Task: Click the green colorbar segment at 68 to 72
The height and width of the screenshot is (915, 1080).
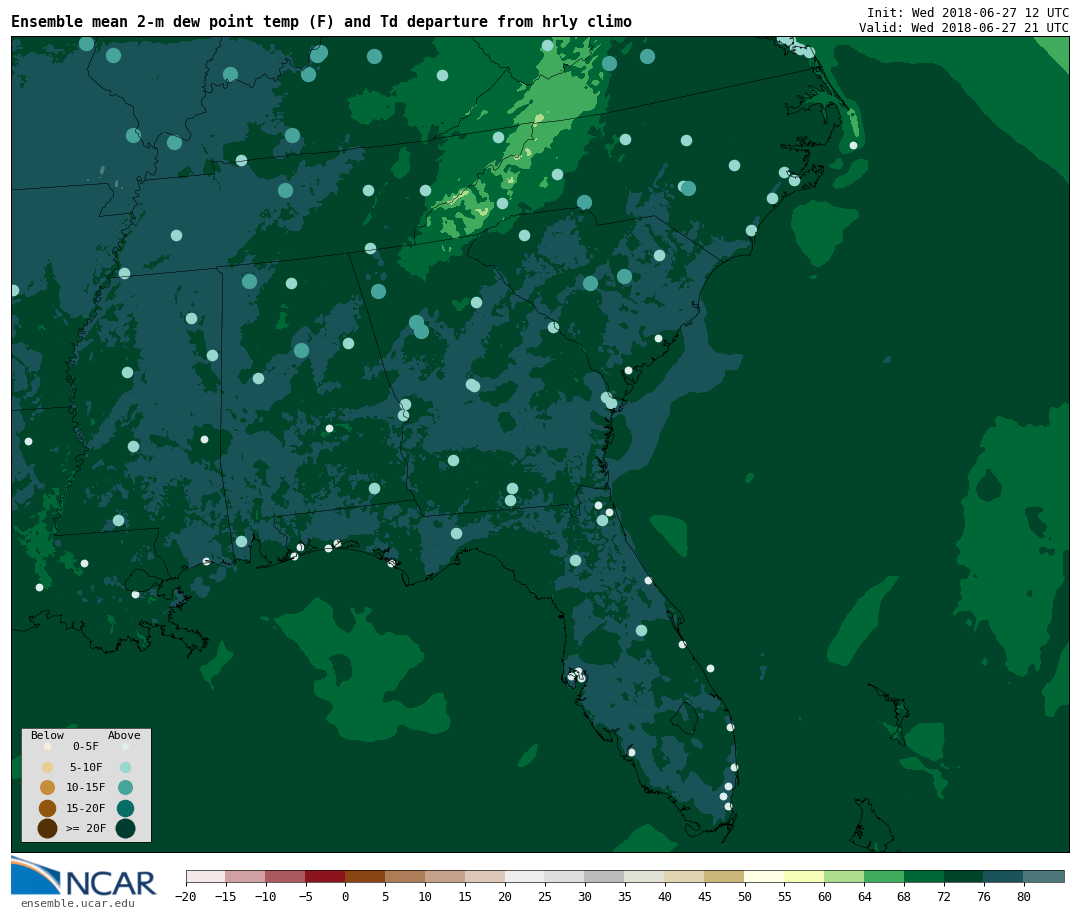Action: [x=924, y=876]
